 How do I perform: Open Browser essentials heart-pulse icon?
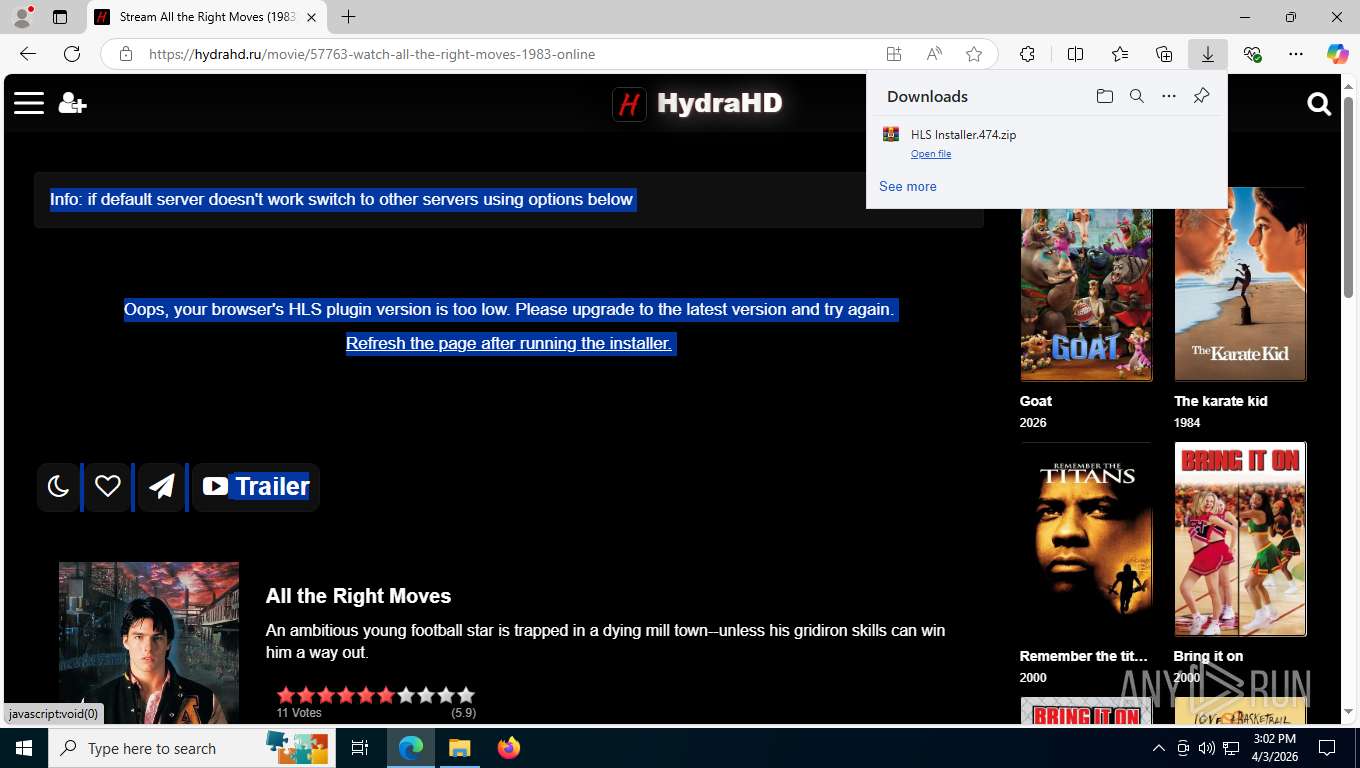(1252, 54)
